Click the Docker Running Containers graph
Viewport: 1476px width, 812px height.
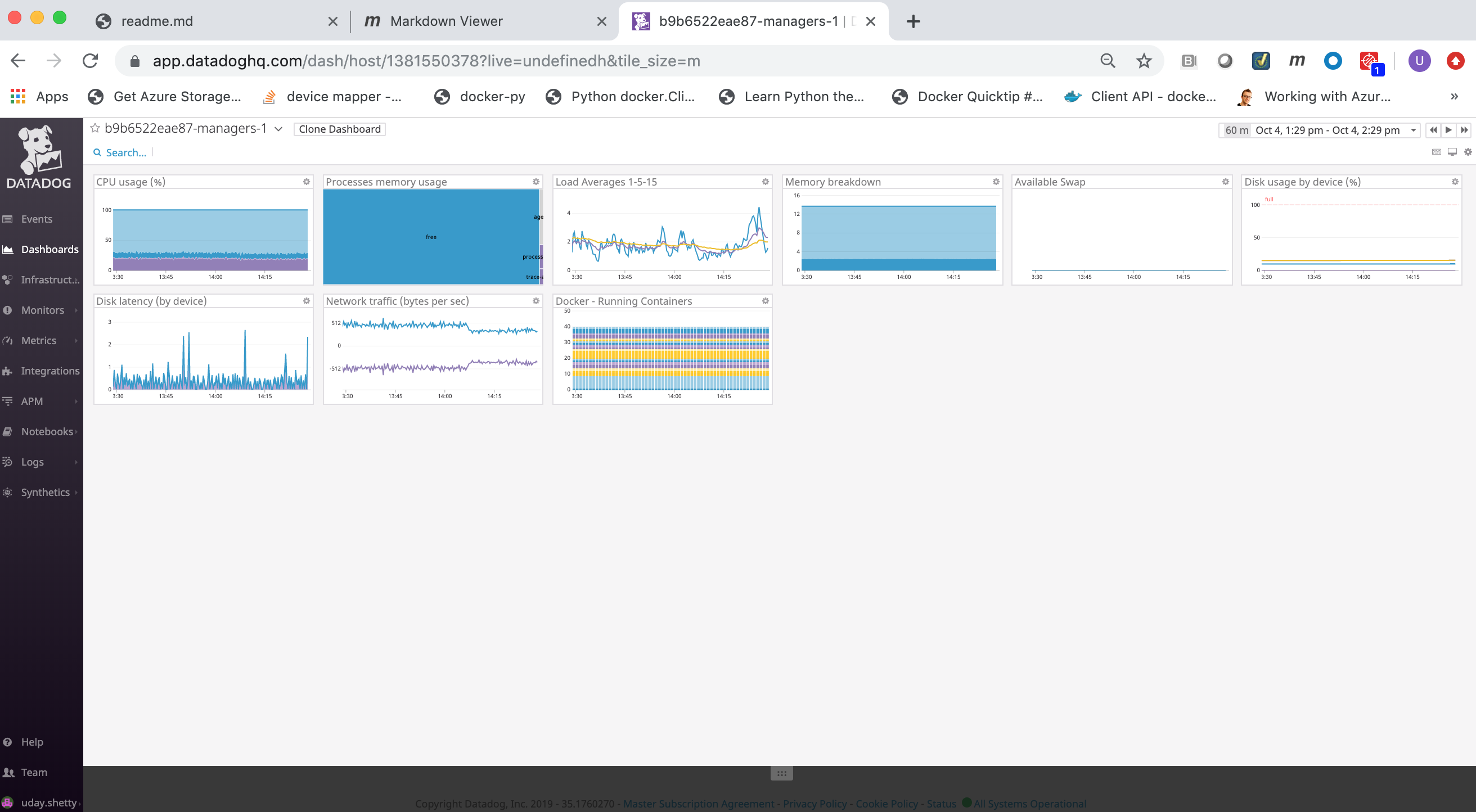pos(670,357)
